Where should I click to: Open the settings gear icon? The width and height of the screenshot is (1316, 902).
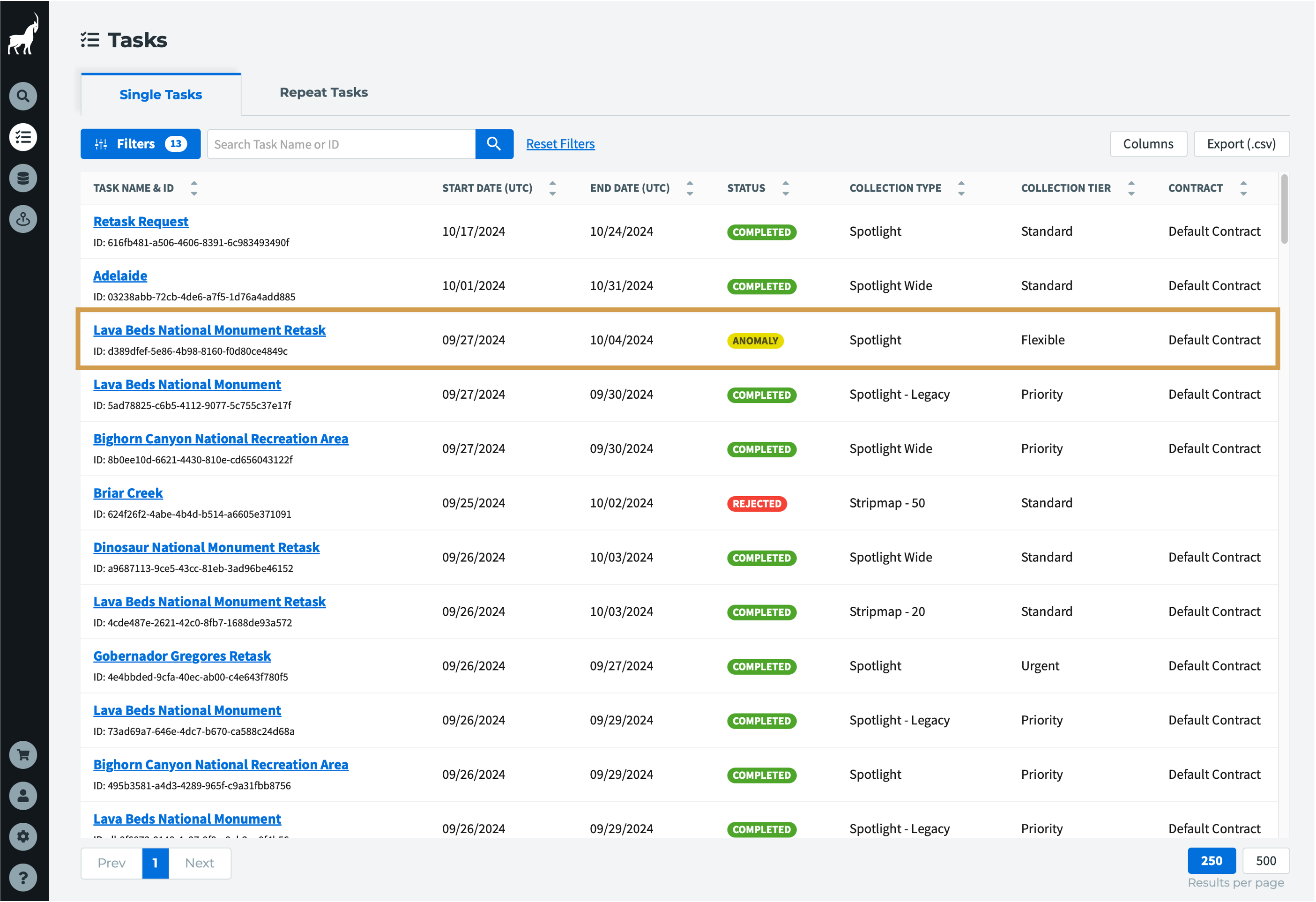(x=23, y=836)
